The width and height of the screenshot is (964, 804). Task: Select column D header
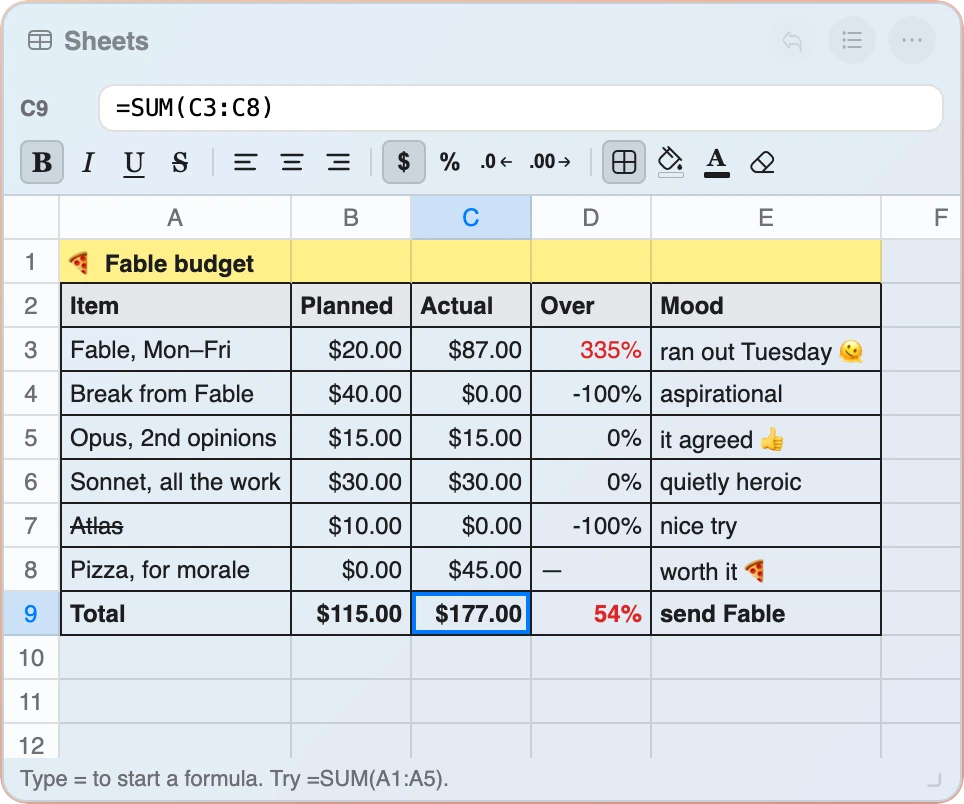click(591, 218)
